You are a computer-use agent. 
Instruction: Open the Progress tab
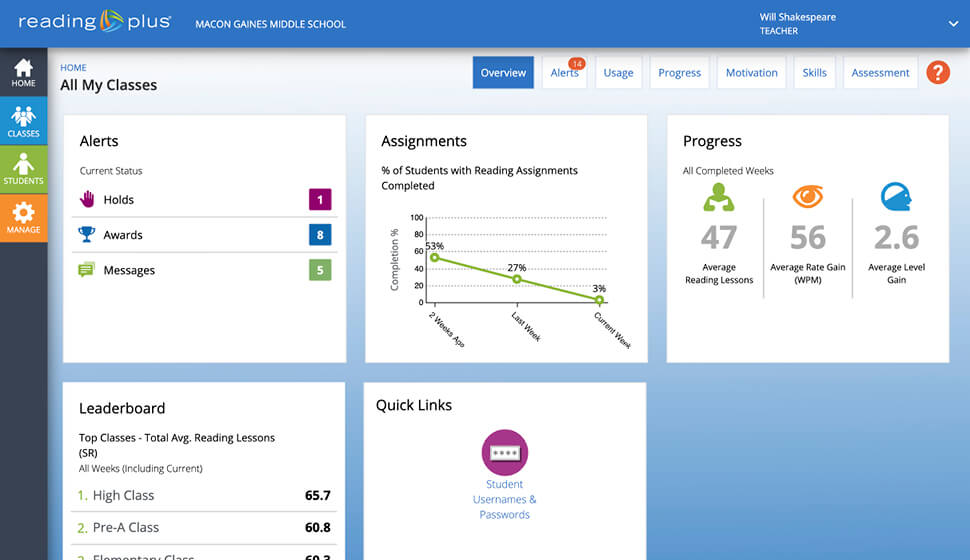coord(679,73)
